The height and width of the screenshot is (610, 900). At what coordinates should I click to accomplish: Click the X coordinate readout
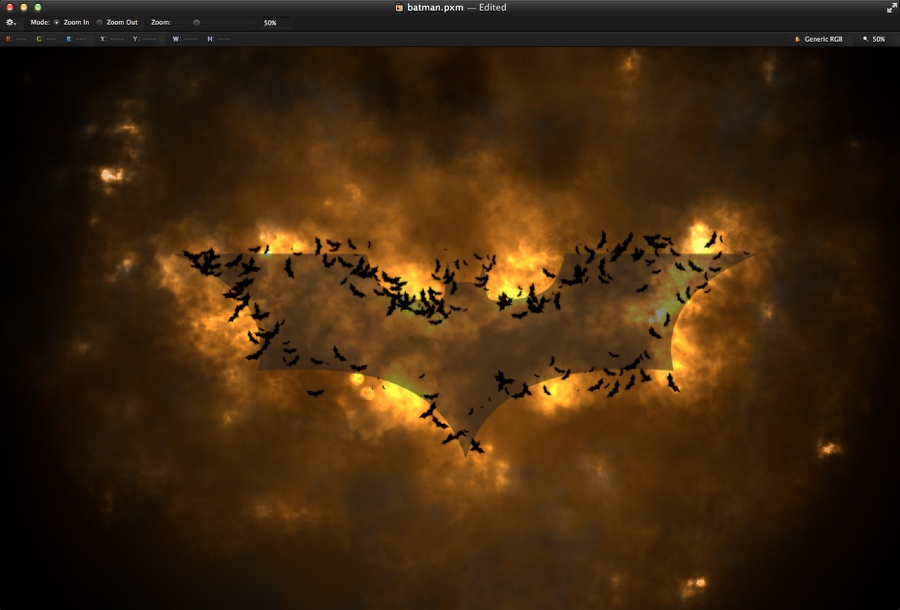click(x=112, y=39)
